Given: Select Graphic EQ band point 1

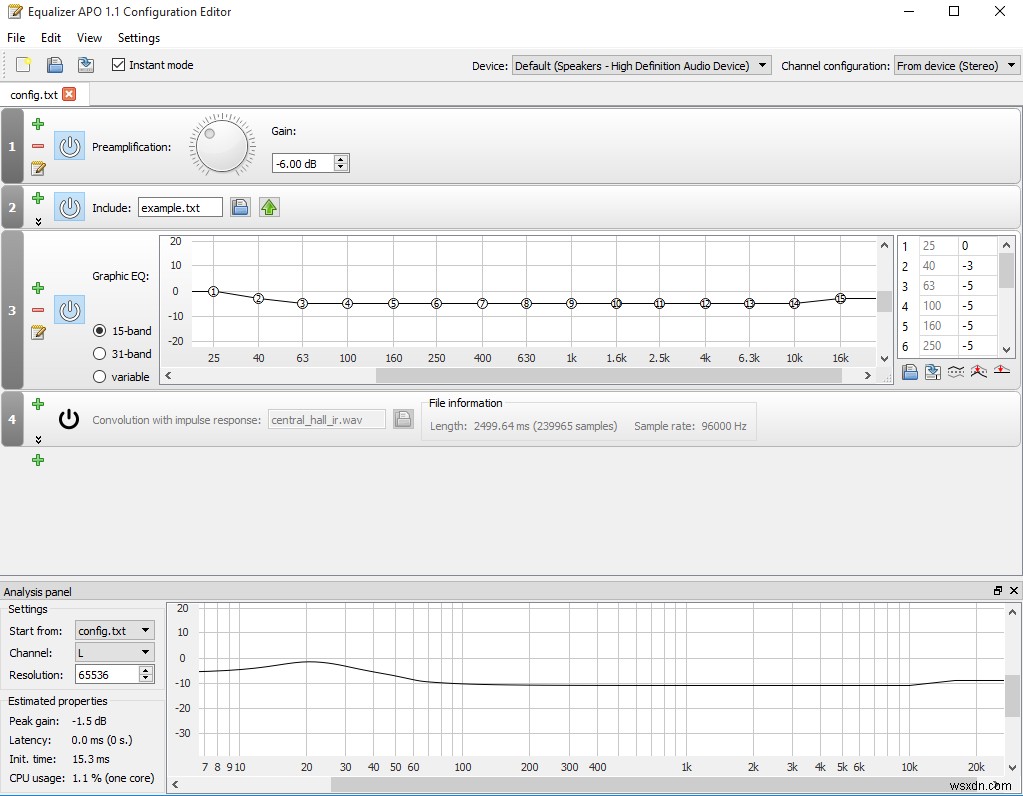Looking at the screenshot, I should click(x=213, y=292).
